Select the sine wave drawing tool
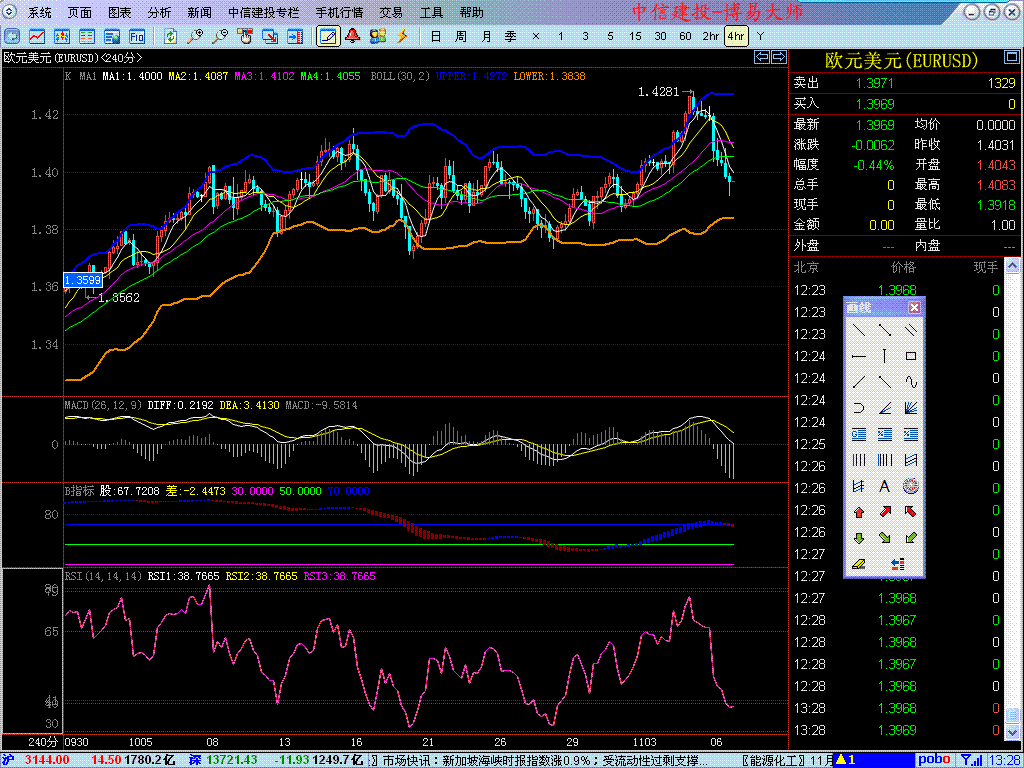This screenshot has height=768, width=1024. [x=910, y=381]
